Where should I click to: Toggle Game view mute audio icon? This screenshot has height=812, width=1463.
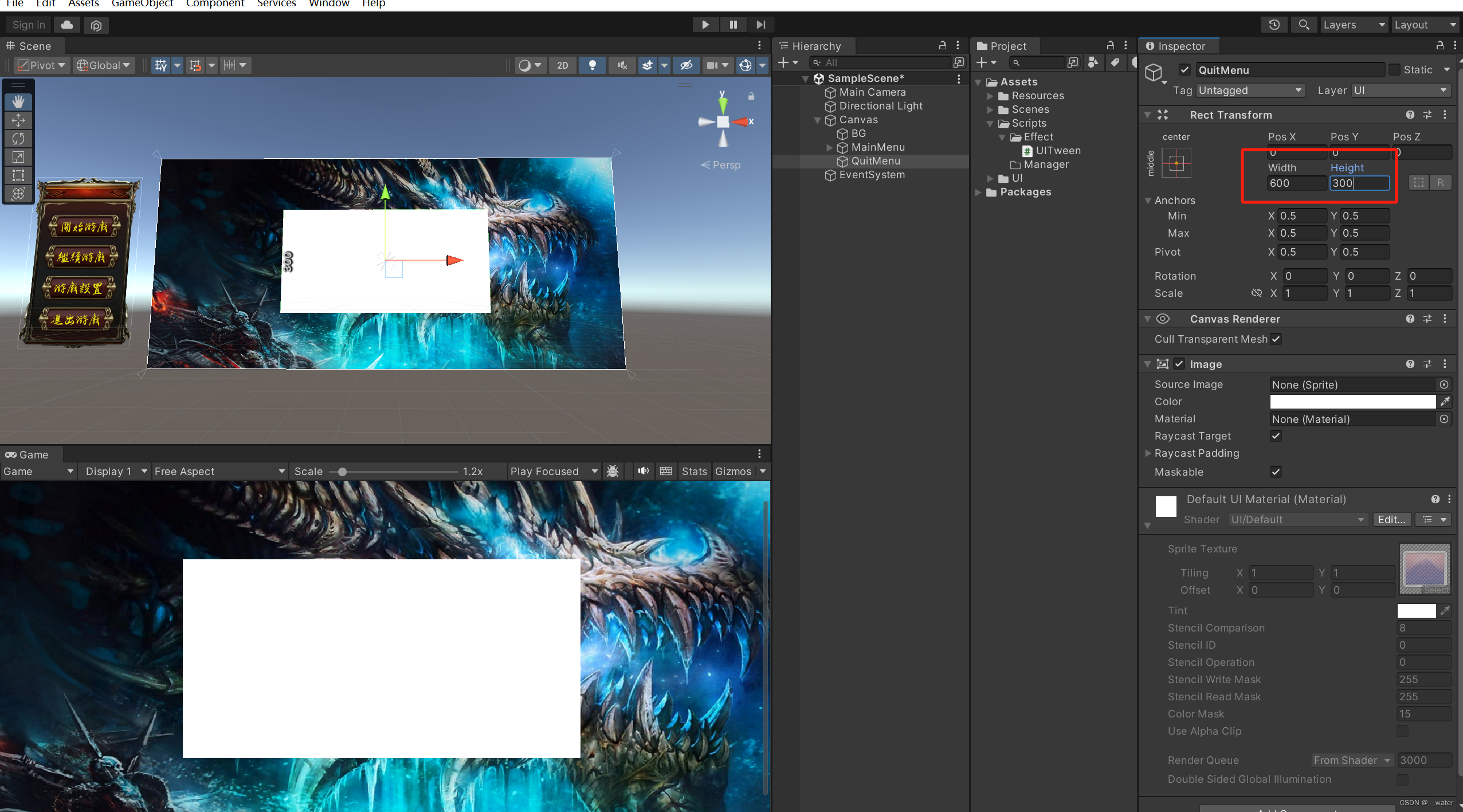643,471
